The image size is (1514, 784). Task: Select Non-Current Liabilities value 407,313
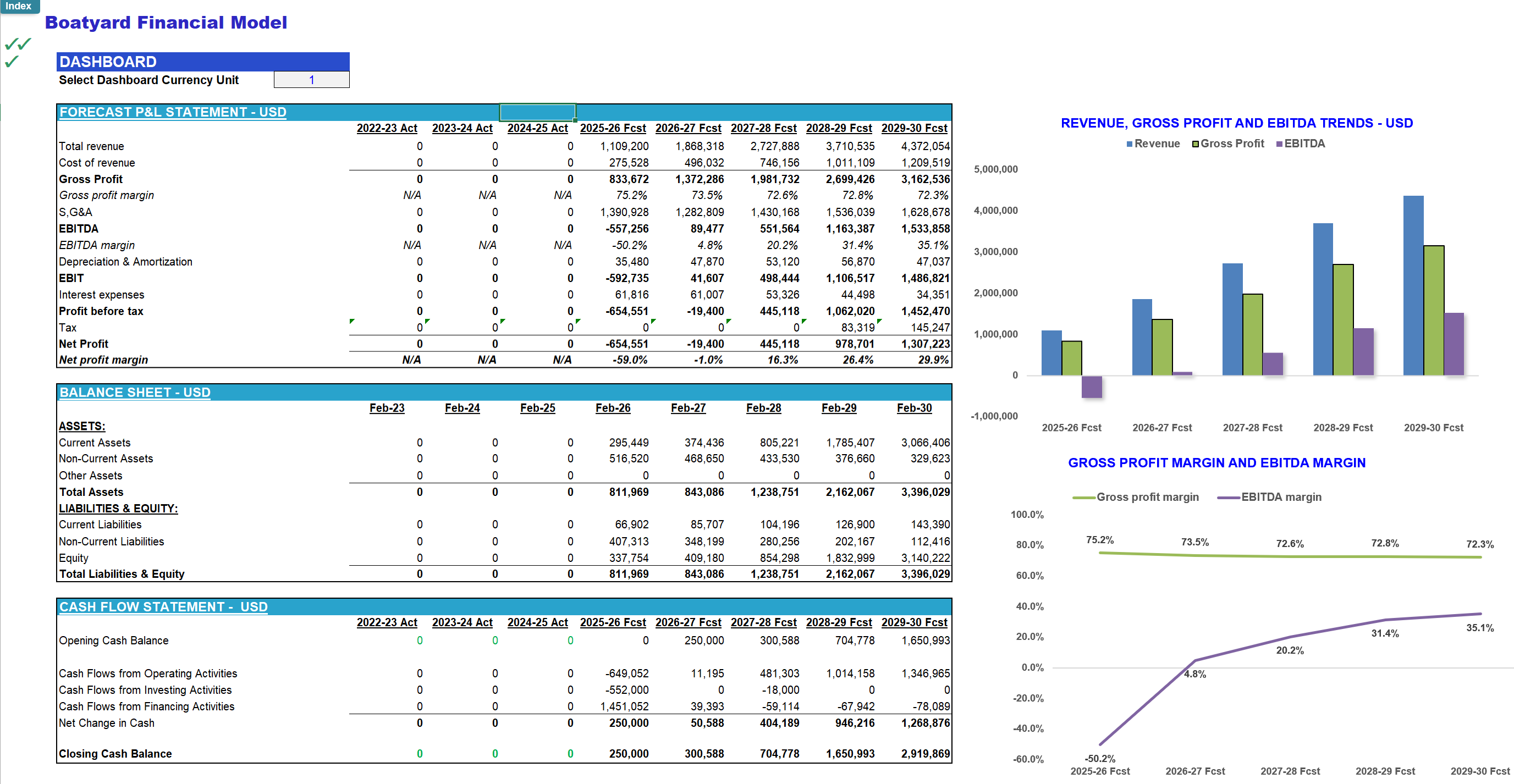[x=628, y=542]
